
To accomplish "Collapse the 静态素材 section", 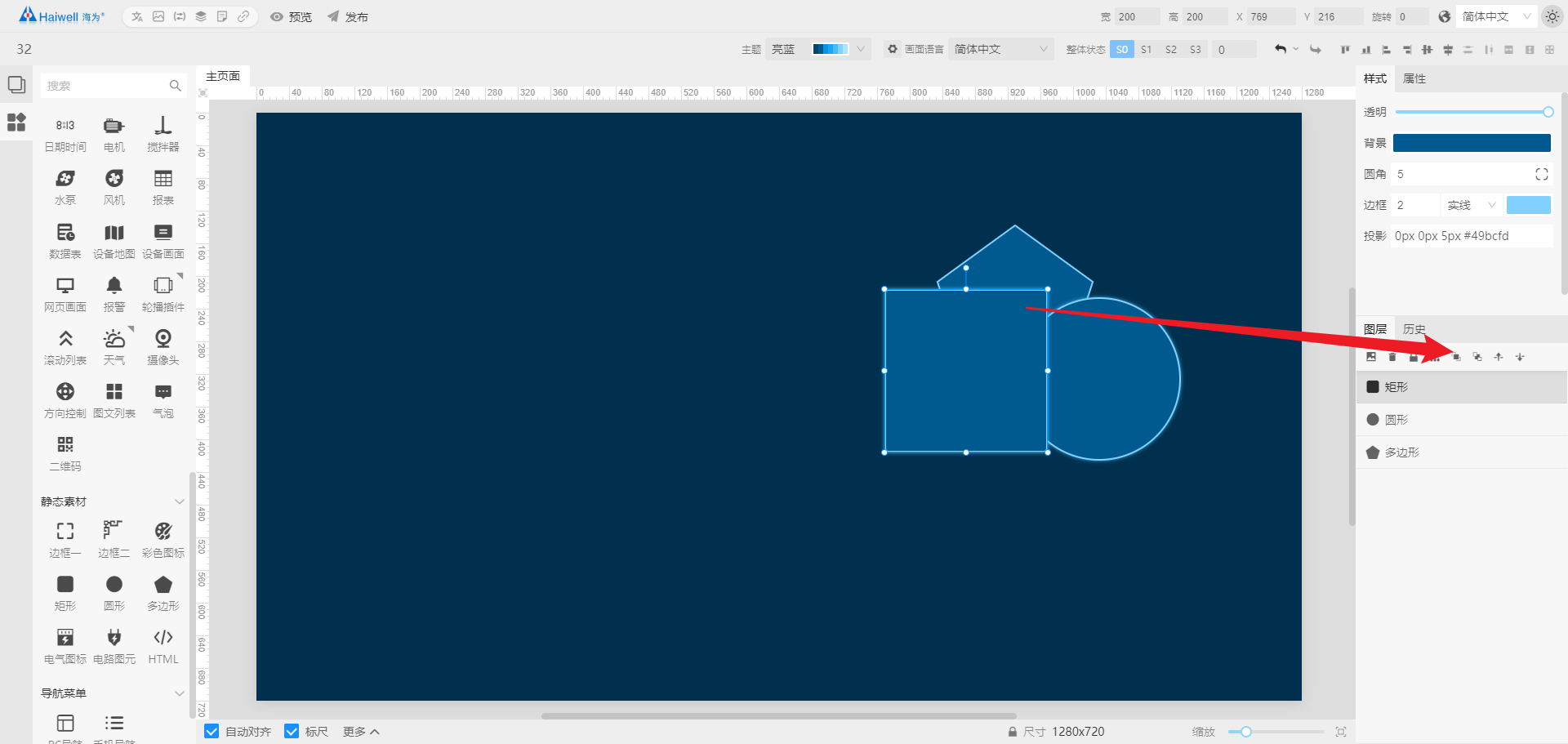I will click(x=180, y=501).
